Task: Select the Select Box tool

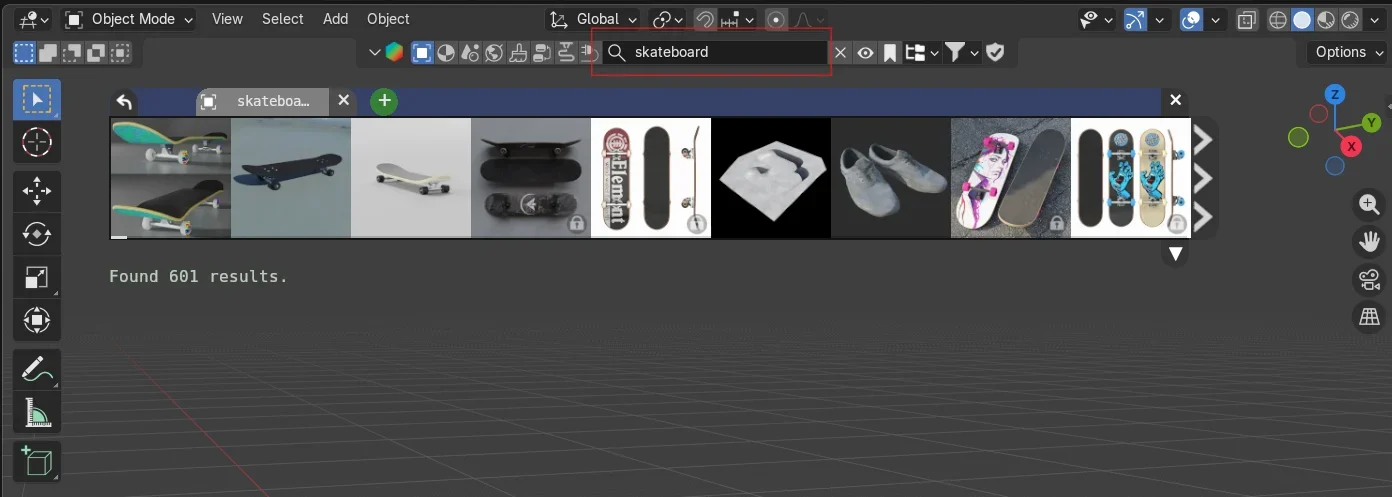Action: coord(37,100)
